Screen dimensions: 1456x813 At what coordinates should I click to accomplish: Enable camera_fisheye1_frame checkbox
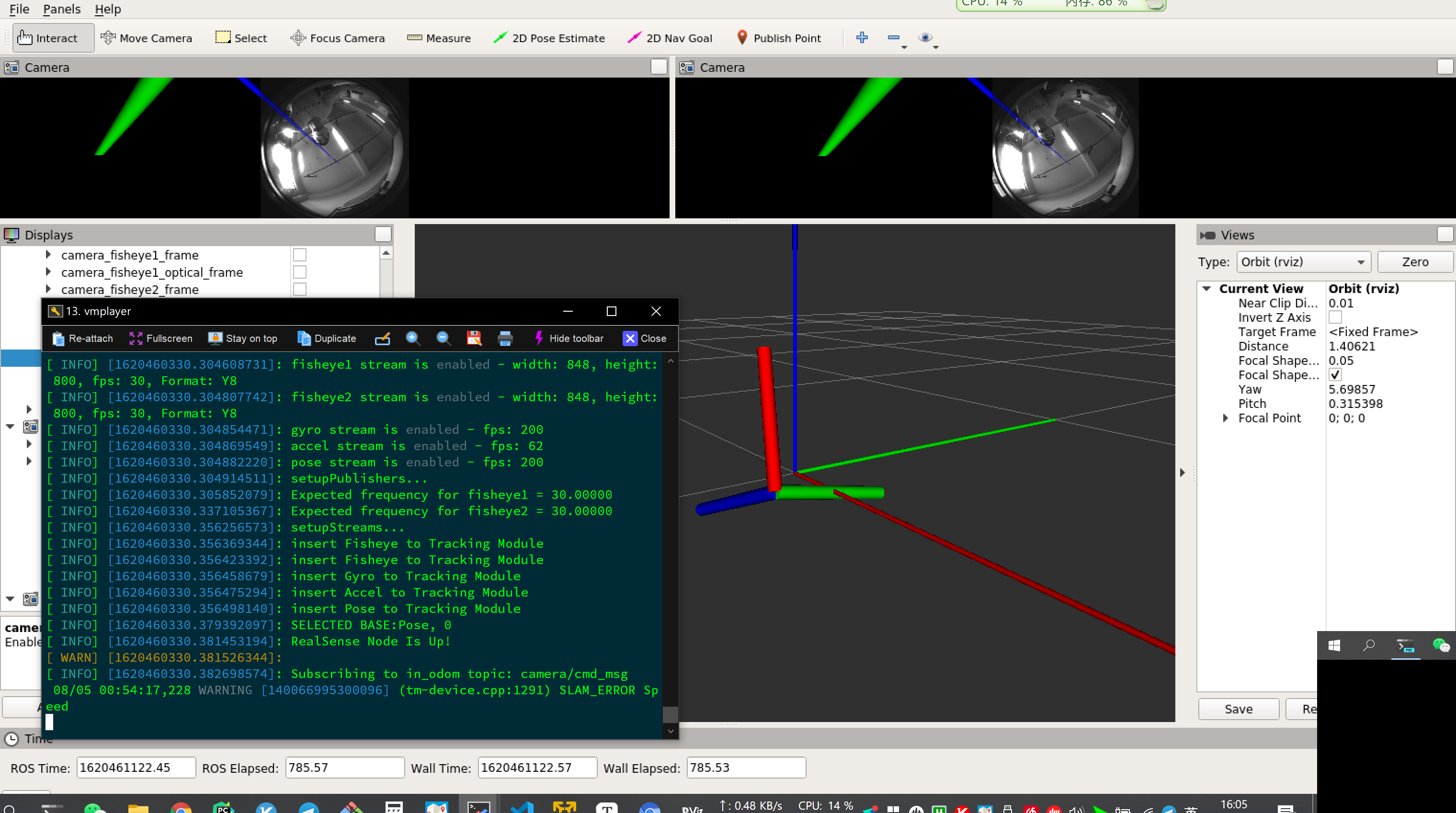[x=299, y=255]
